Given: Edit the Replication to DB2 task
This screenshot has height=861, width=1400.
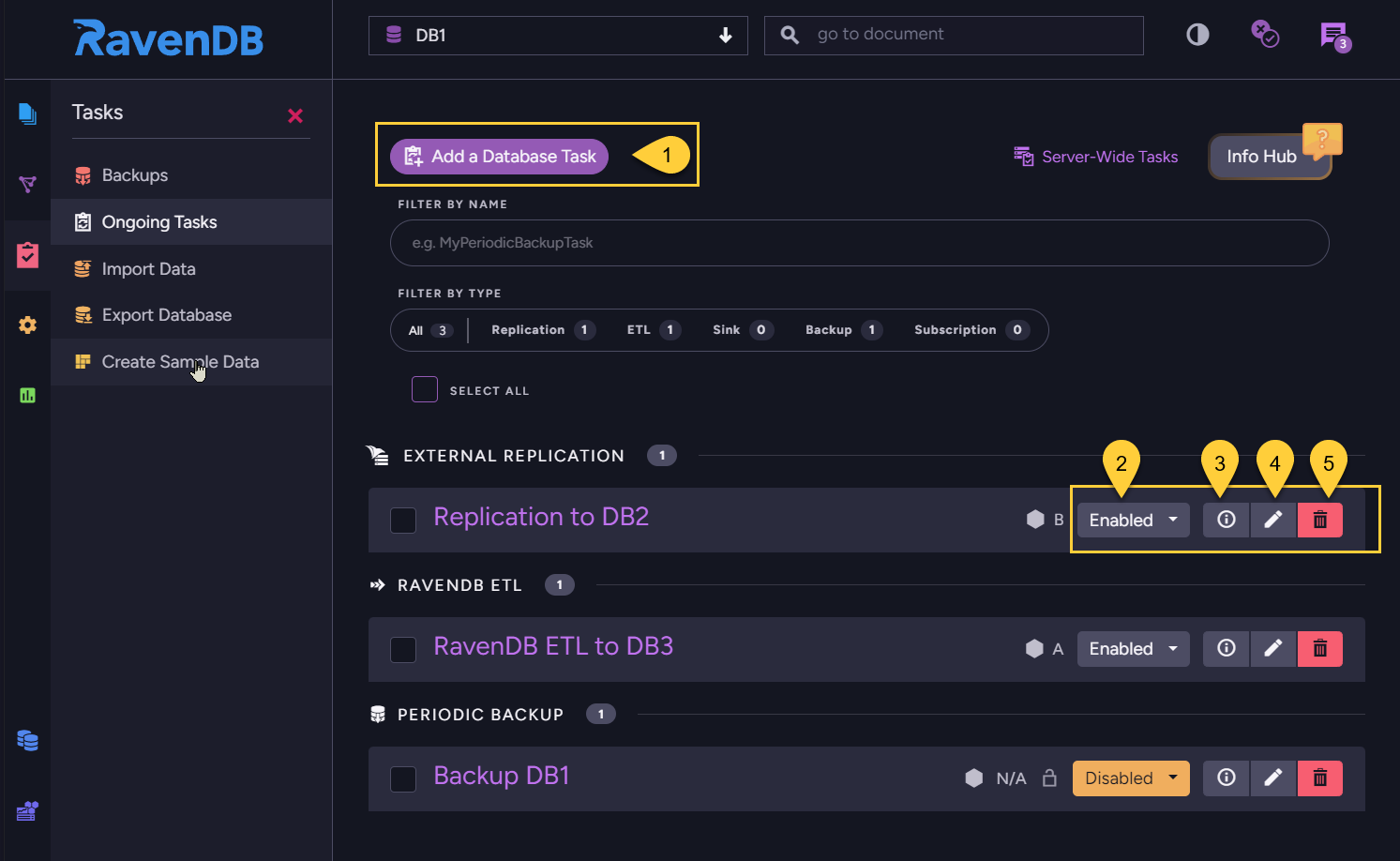Looking at the screenshot, I should [1272, 520].
